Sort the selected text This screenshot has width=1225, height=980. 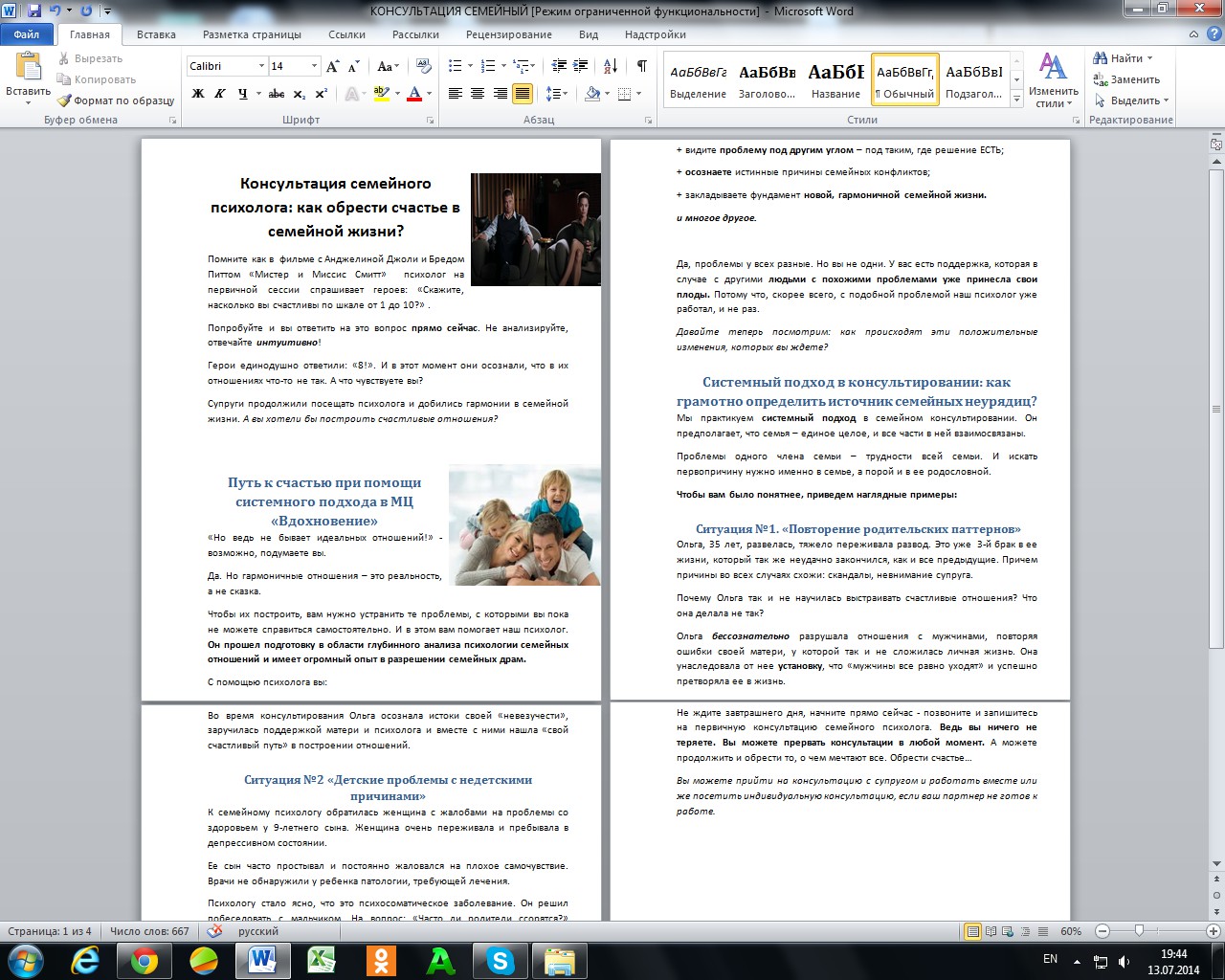tap(610, 66)
